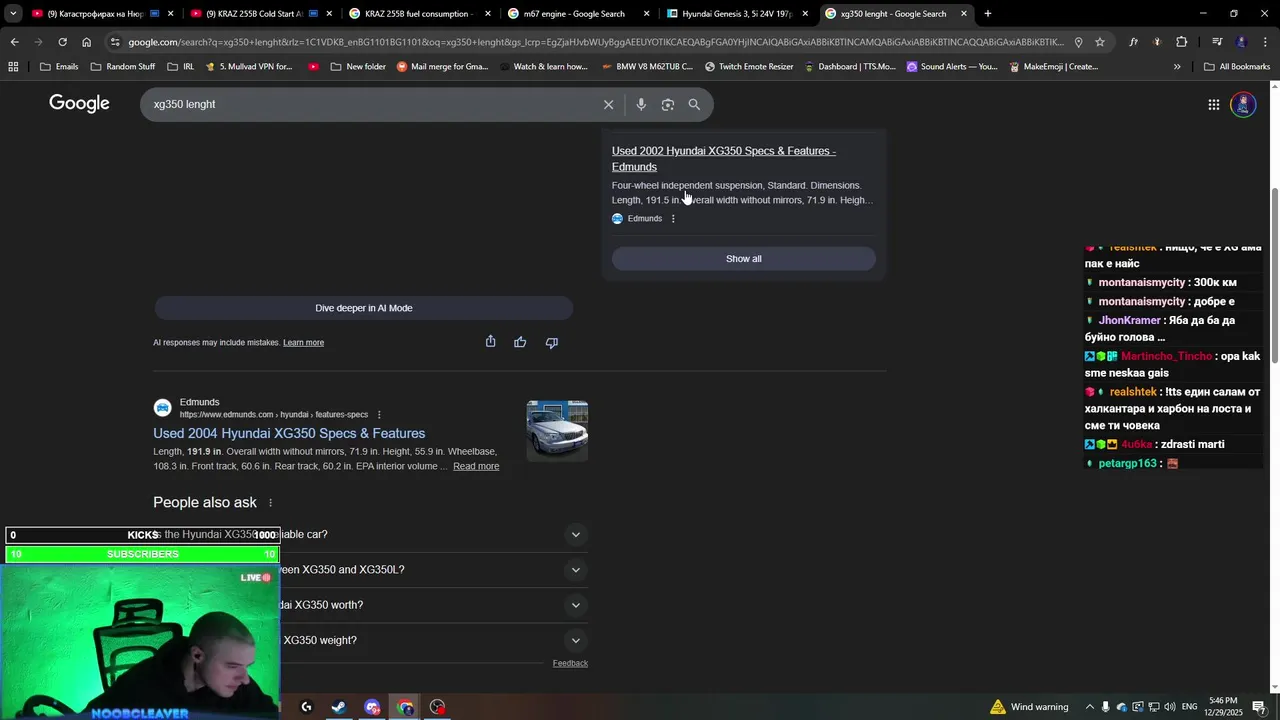Screen dimensions: 1280x720
Task: Expand 'Is the Hyundai XG350 reliable car' question
Action: pyautogui.click(x=575, y=534)
